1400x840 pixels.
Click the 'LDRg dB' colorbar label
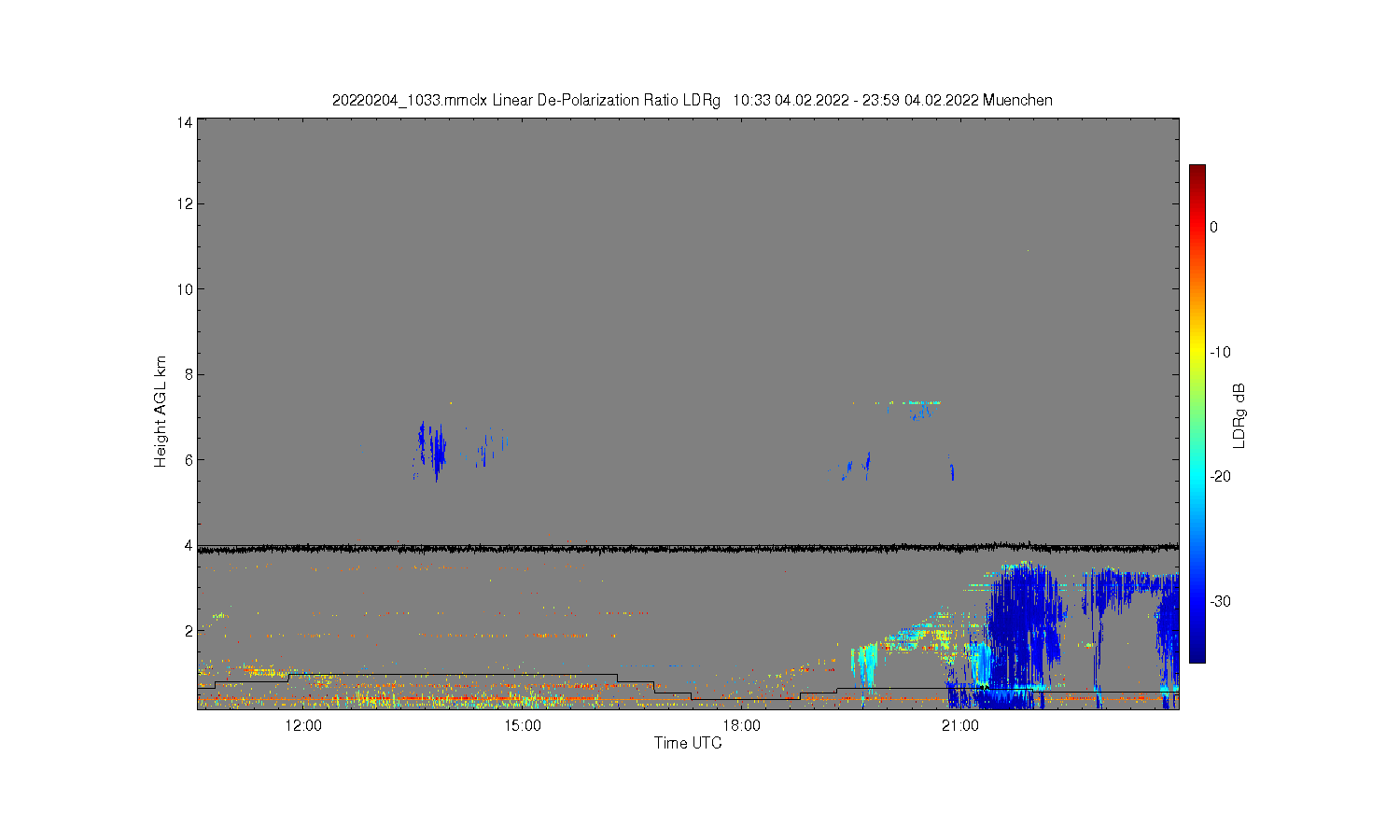point(1239,416)
